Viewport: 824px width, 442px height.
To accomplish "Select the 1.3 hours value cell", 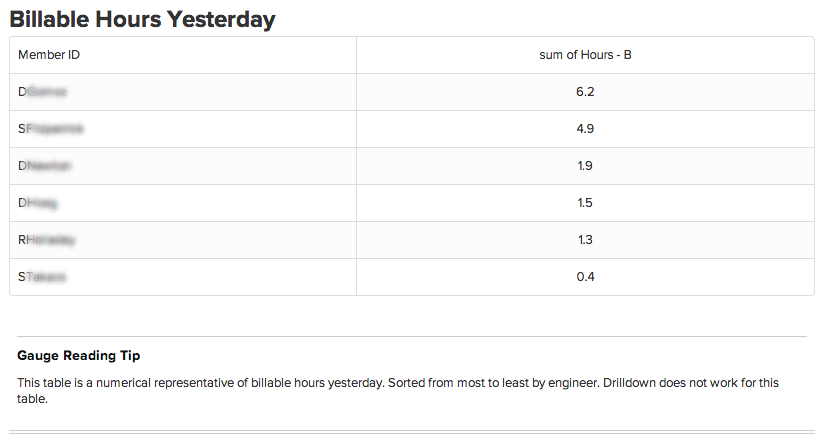I will click(x=585, y=240).
